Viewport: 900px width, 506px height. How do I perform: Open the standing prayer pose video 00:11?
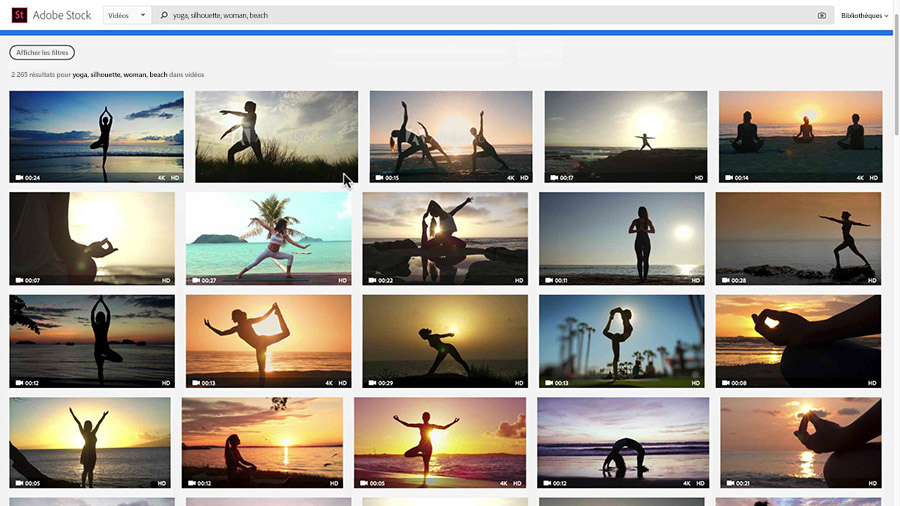622,239
